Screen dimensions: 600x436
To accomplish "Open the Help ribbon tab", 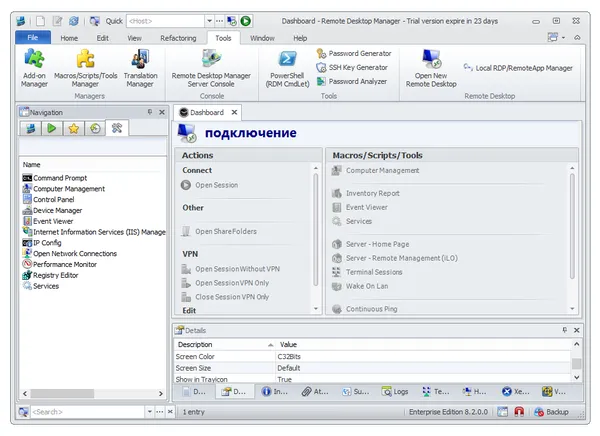I will tap(300, 38).
